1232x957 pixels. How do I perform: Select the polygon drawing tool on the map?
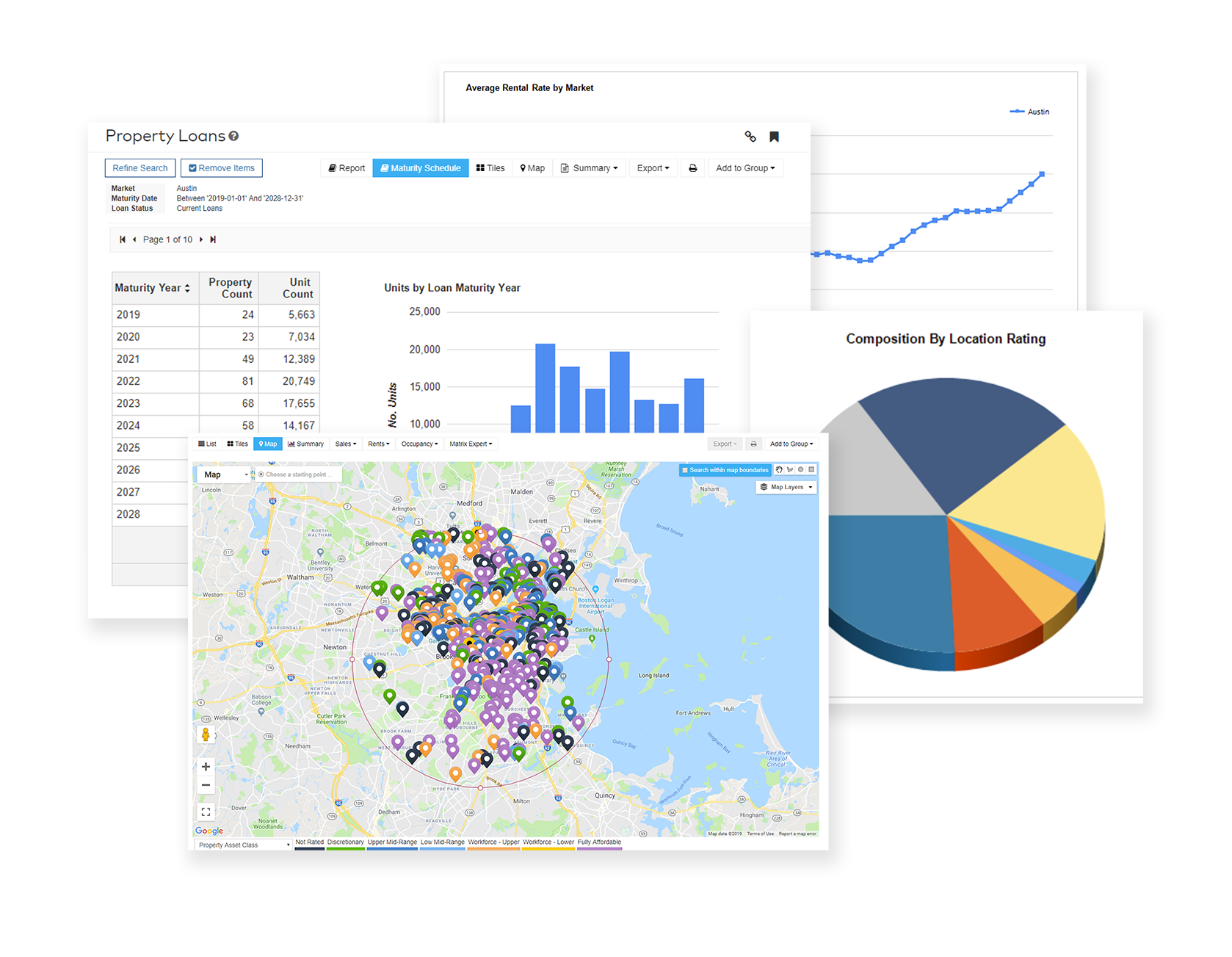790,469
